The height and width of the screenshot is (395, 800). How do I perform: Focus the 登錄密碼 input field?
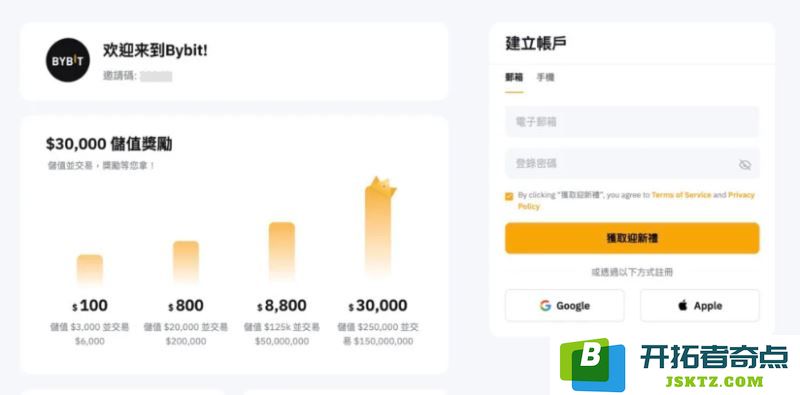632,163
